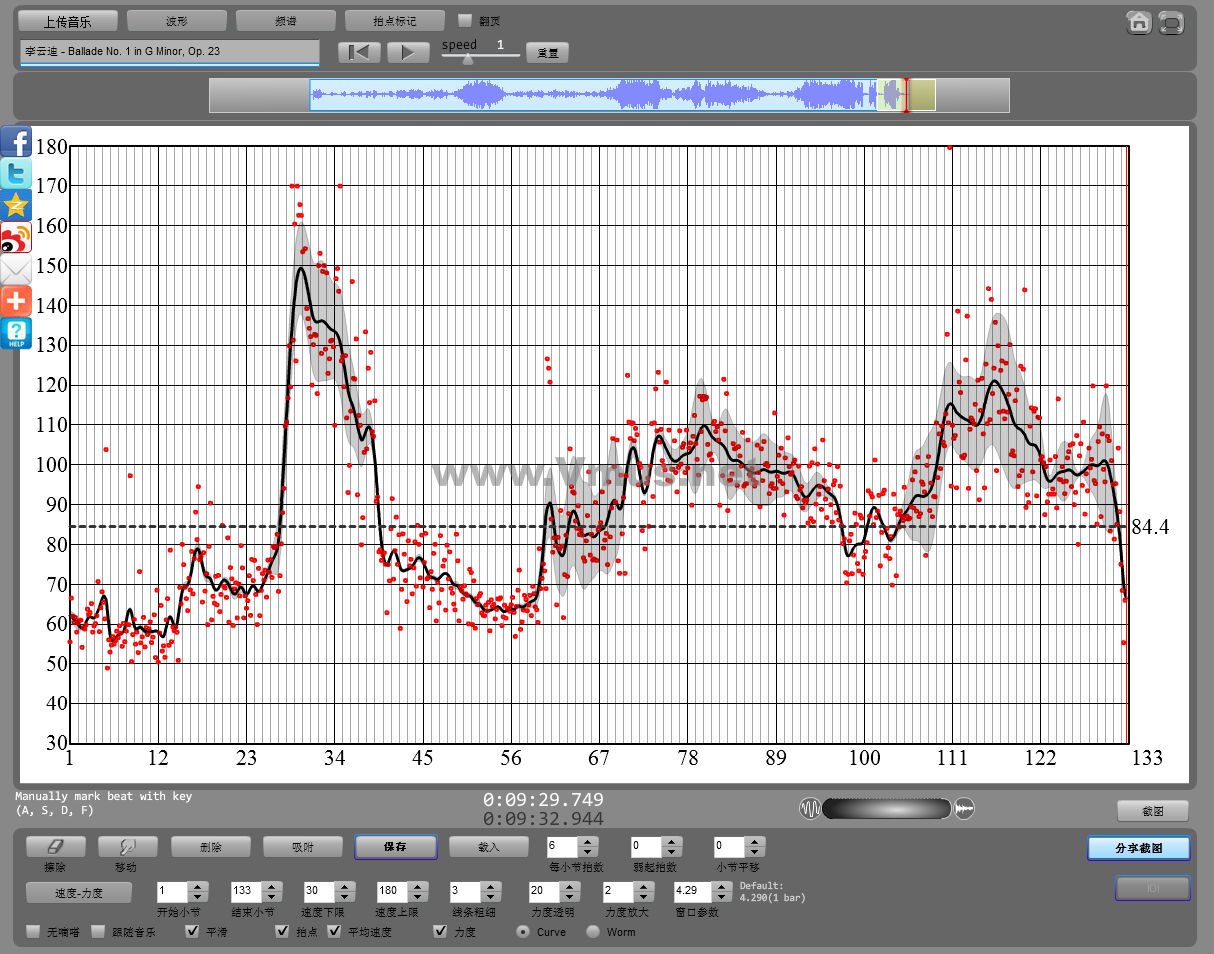Switch to the 波形 waveform view
This screenshot has width=1214, height=954.
pos(177,21)
